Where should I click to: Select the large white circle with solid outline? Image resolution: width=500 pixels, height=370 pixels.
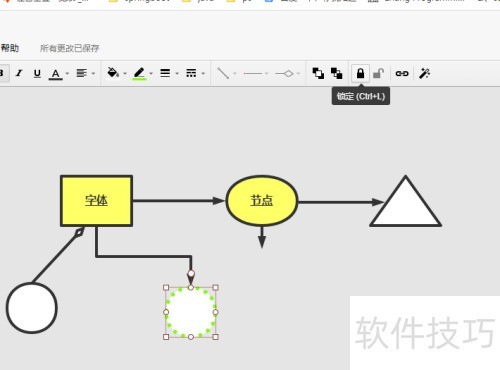pyautogui.click(x=32, y=308)
